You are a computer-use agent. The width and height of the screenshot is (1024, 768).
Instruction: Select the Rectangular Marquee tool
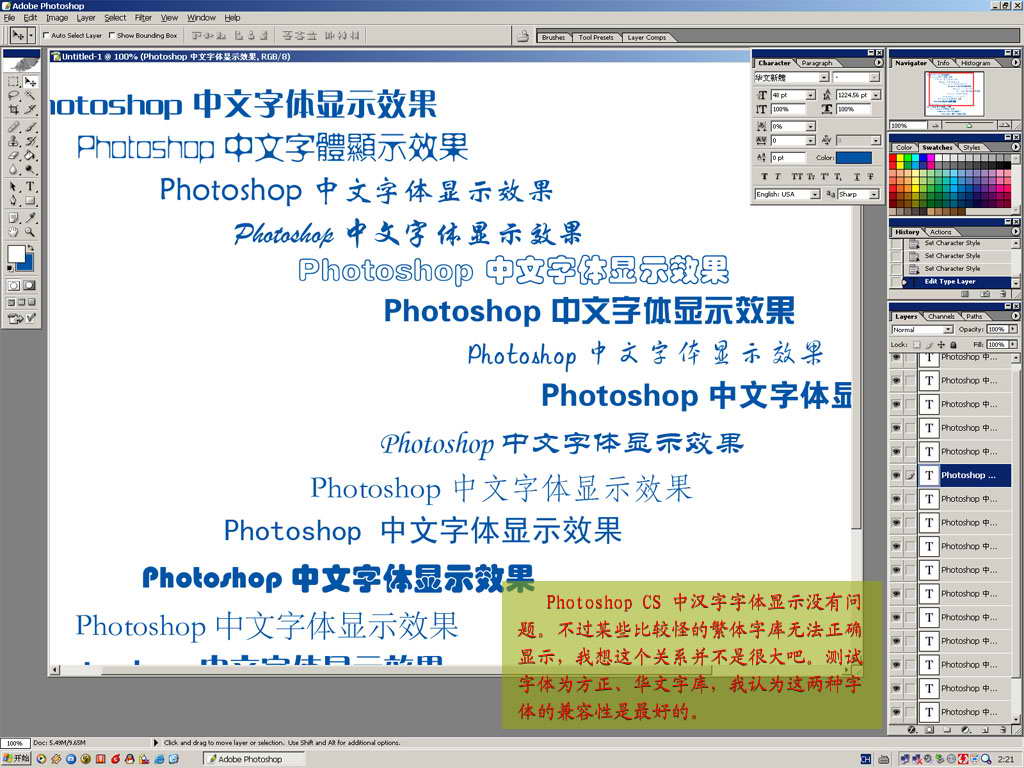[13, 82]
